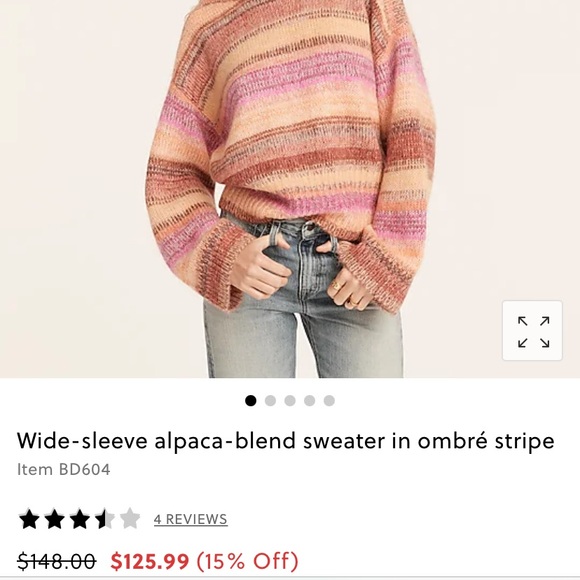Show the fourth product image via dot
The image size is (580, 580).
[310, 401]
